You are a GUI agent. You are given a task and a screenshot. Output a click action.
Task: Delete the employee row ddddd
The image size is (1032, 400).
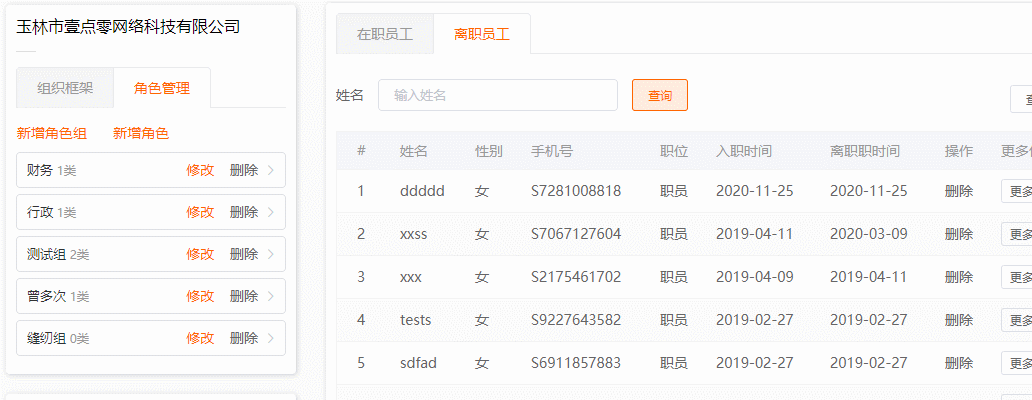tap(959, 192)
